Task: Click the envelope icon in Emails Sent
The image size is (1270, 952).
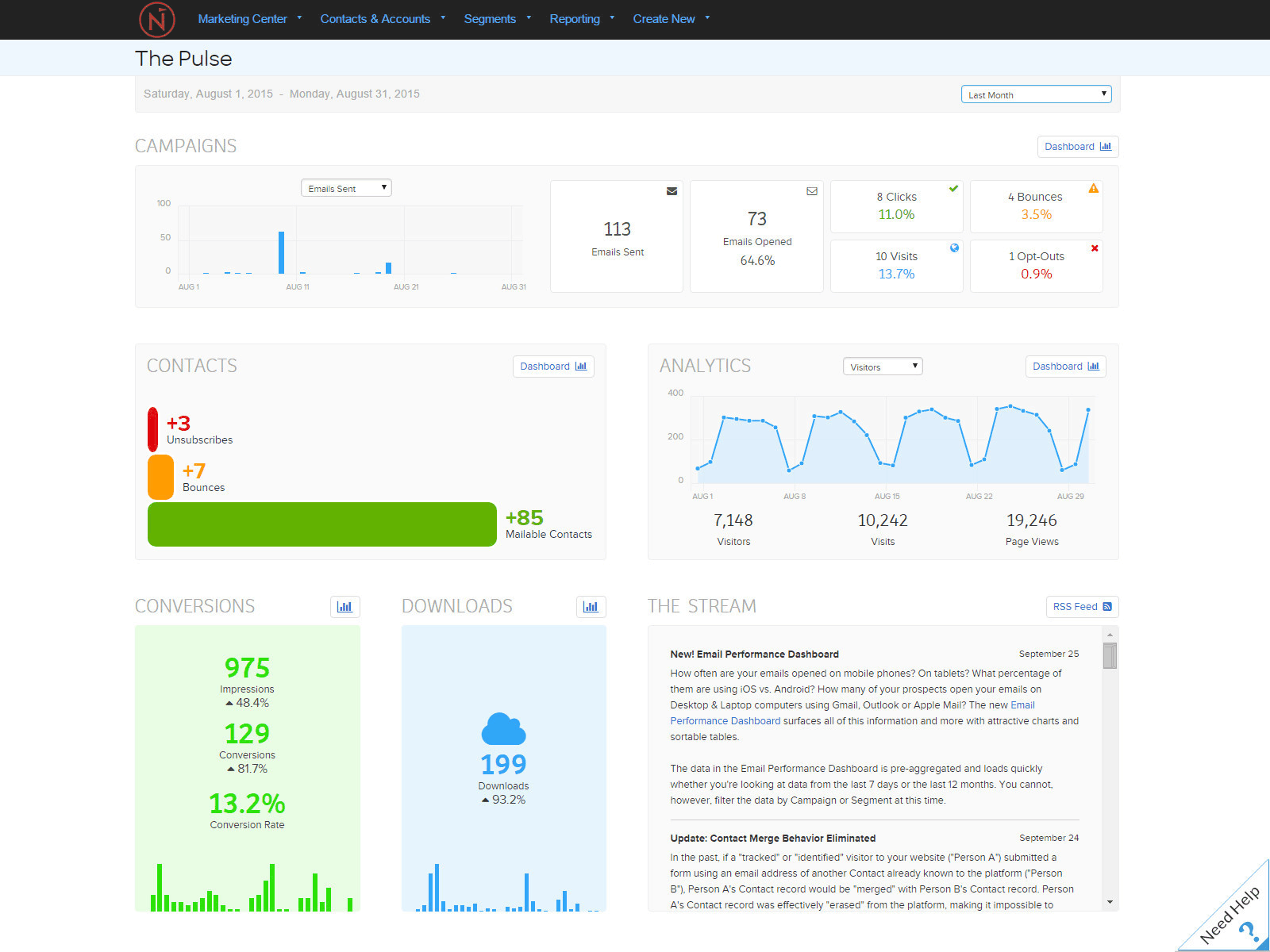Action: 672,191
